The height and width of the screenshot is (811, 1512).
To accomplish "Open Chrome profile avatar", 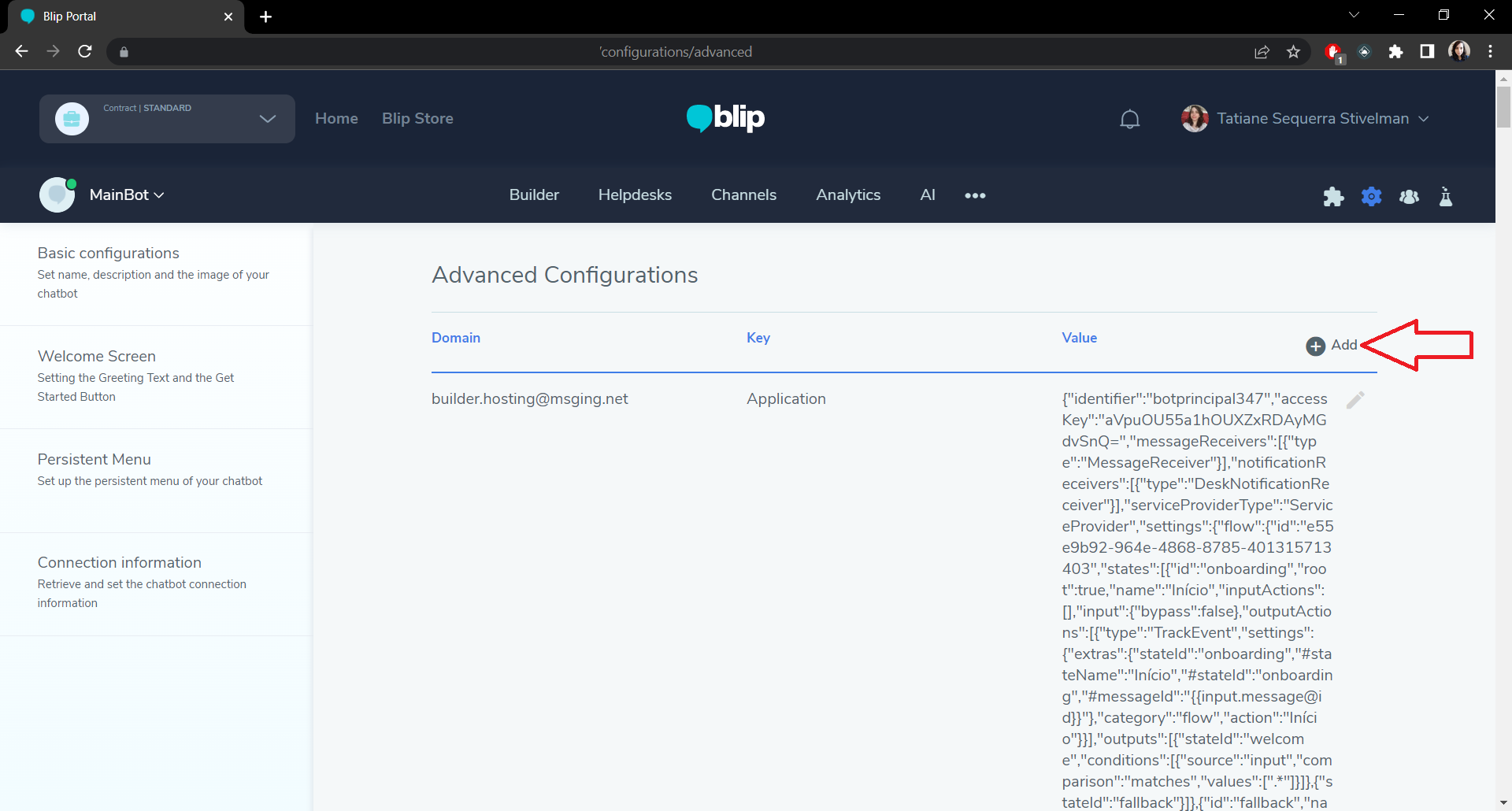I will click(x=1459, y=51).
